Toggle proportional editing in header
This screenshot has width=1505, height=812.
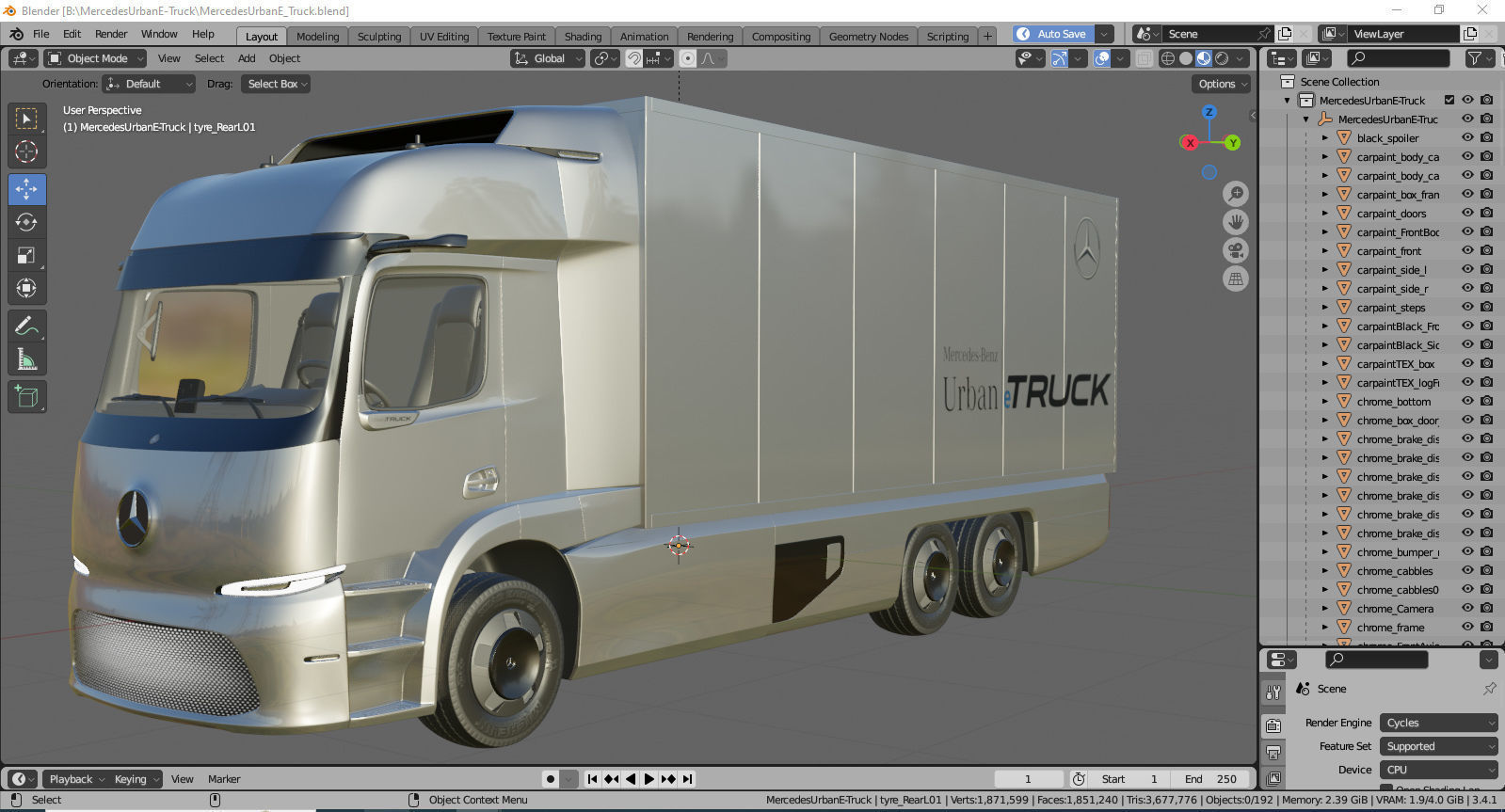point(688,58)
